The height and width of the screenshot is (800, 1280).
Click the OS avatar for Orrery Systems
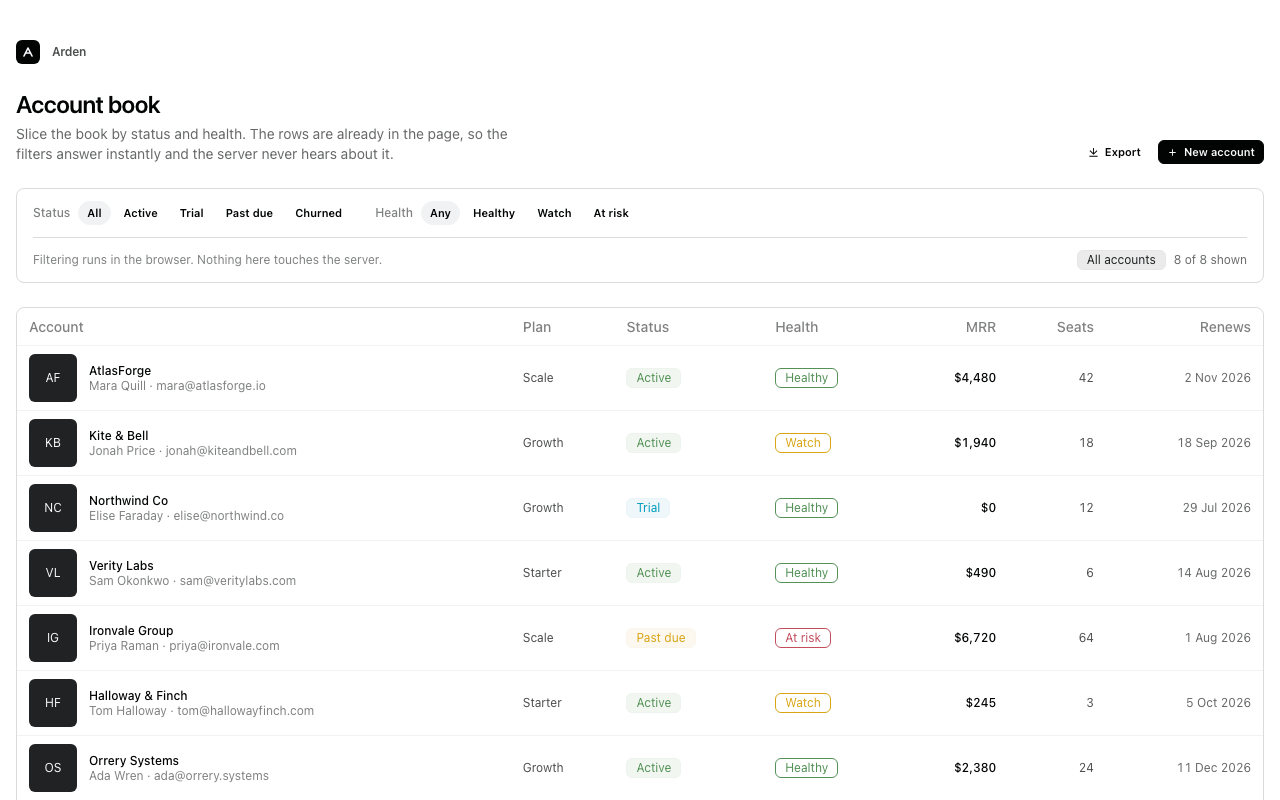click(x=53, y=768)
